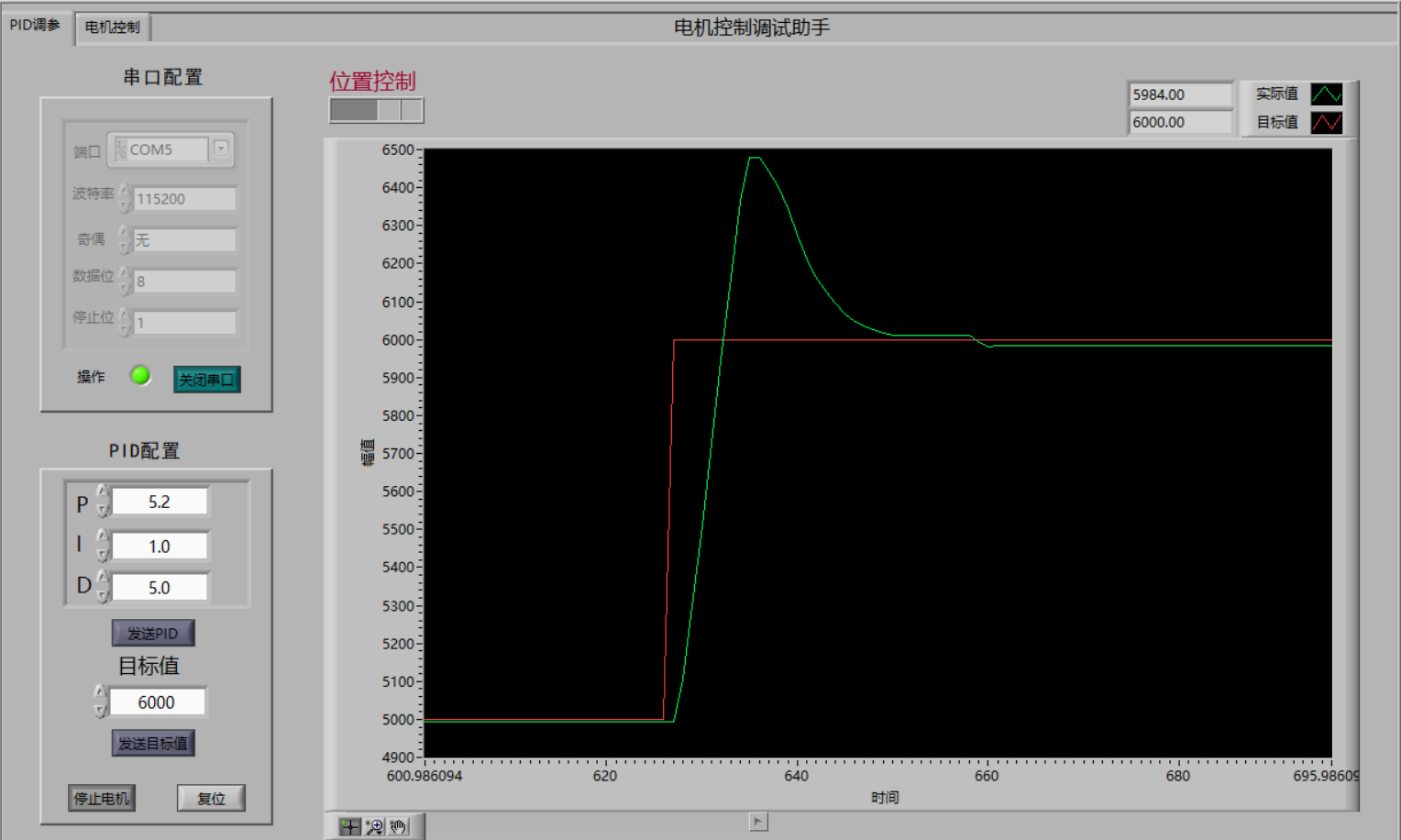
Task: Click the 复位 reset button
Action: pos(211,798)
